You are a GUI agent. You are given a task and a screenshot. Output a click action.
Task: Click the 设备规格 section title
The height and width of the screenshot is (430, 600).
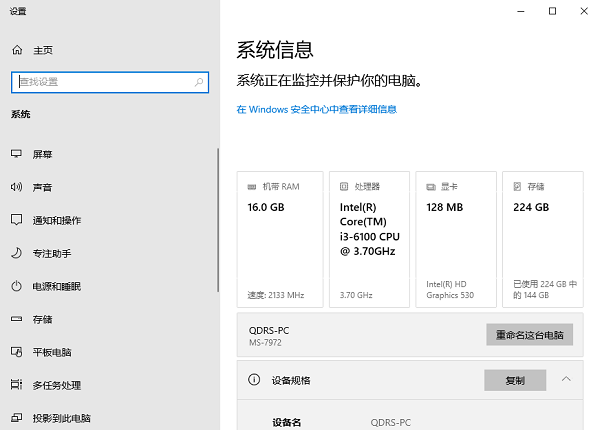[291, 381]
